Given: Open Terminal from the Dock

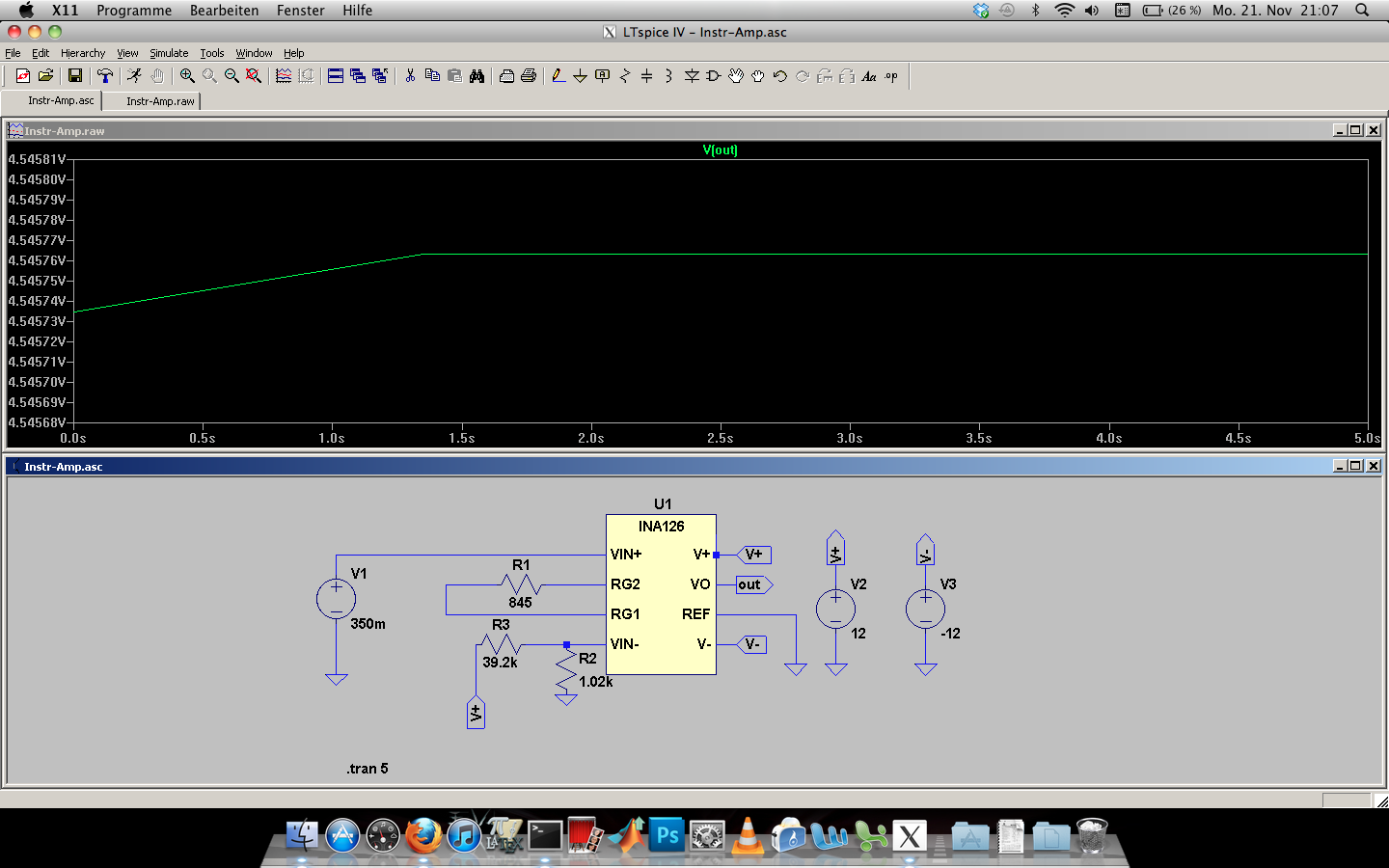Looking at the screenshot, I should coord(545,835).
